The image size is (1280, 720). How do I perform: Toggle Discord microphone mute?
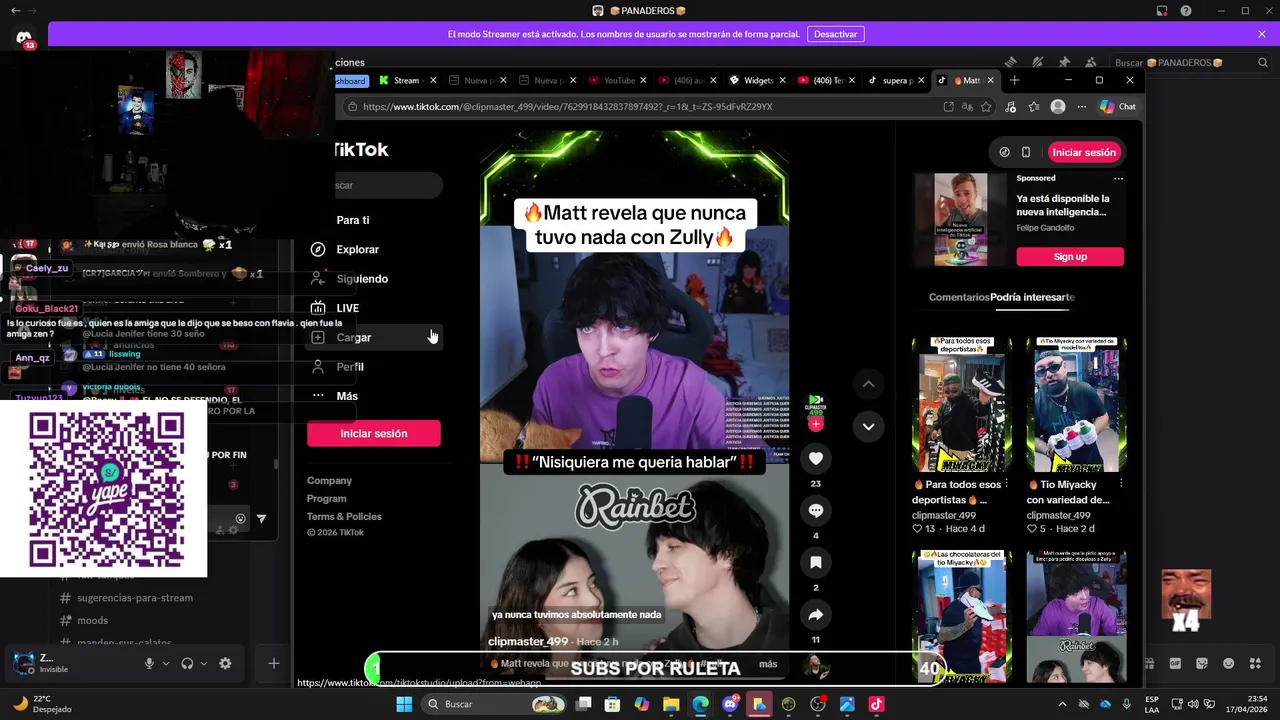(x=149, y=663)
